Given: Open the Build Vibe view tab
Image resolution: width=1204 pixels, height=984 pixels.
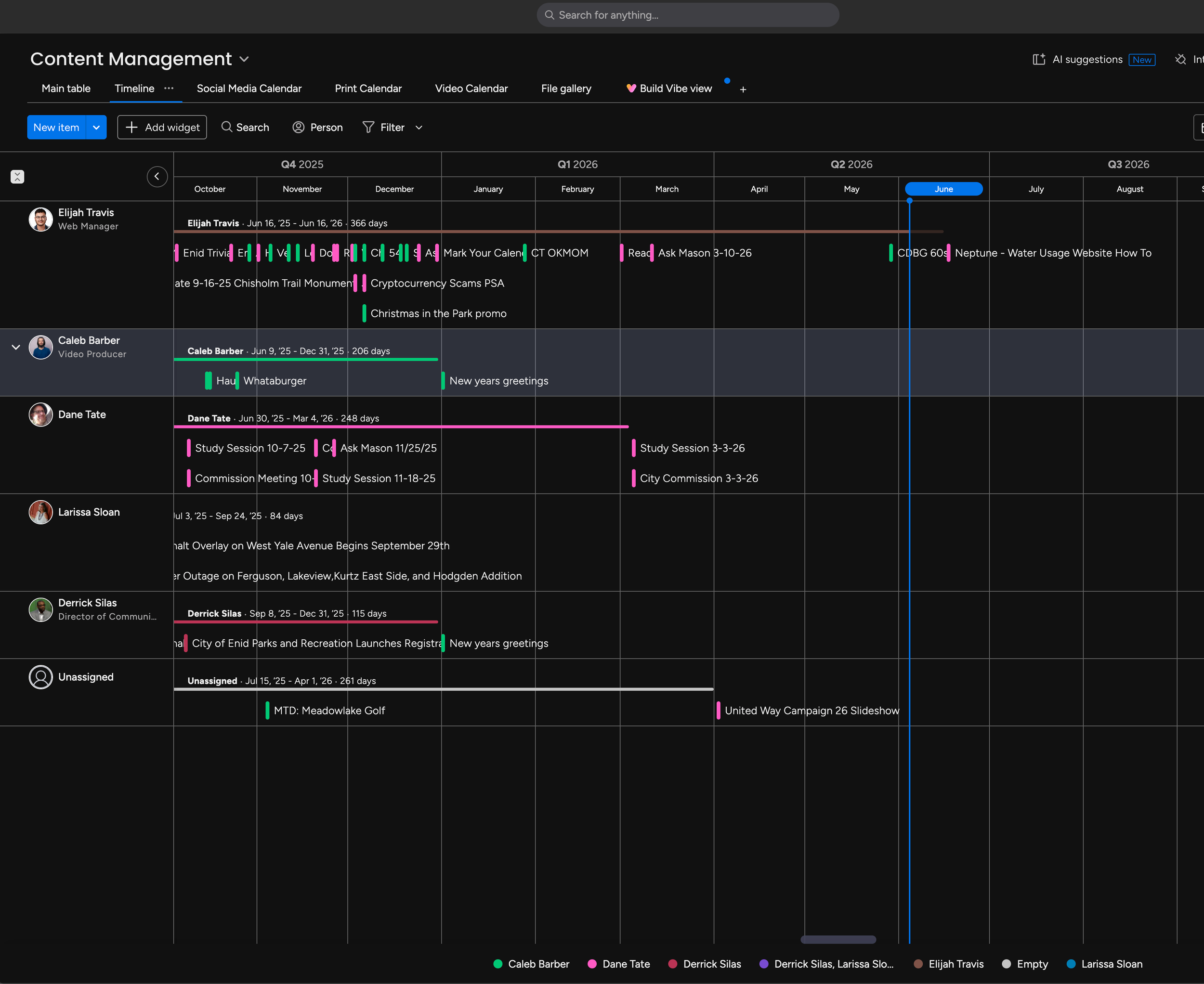Looking at the screenshot, I should pos(669,89).
